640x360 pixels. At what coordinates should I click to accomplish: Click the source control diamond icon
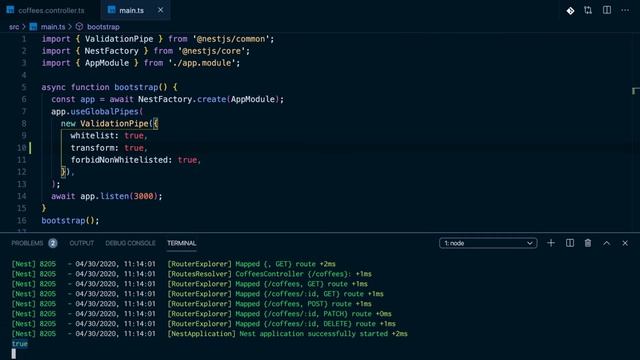pos(570,11)
